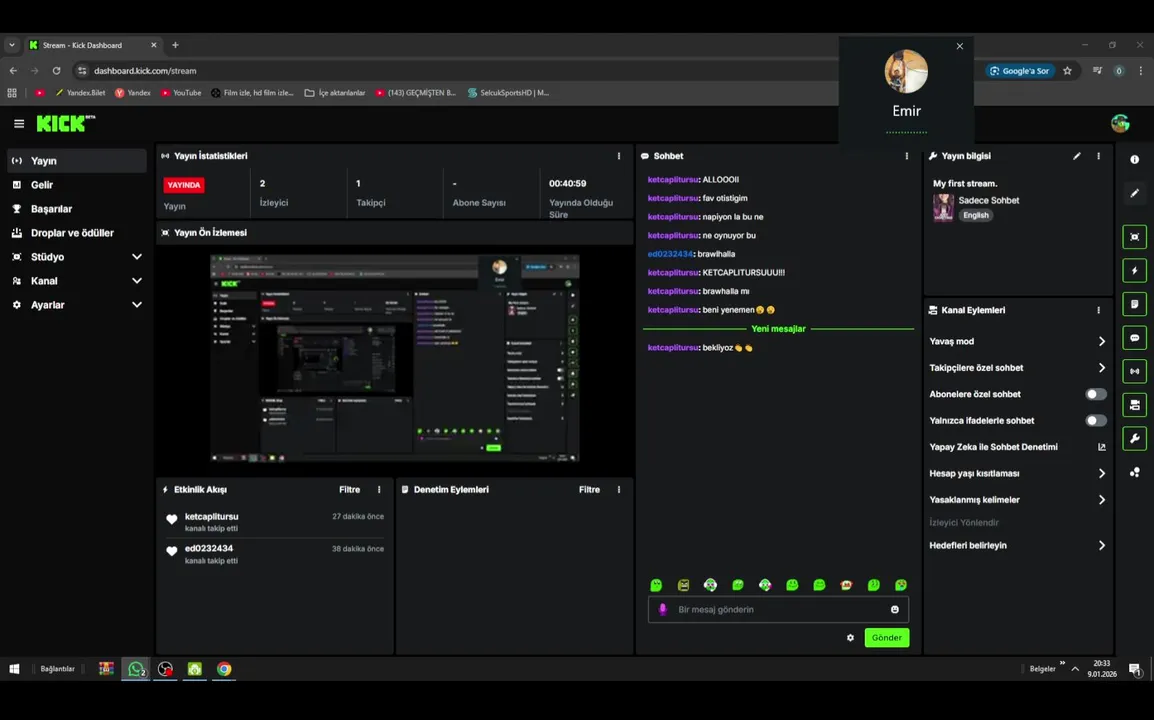Screen dimensions: 1154x720
Task: Insert the red-haired emote in emote row
Action: point(846,585)
